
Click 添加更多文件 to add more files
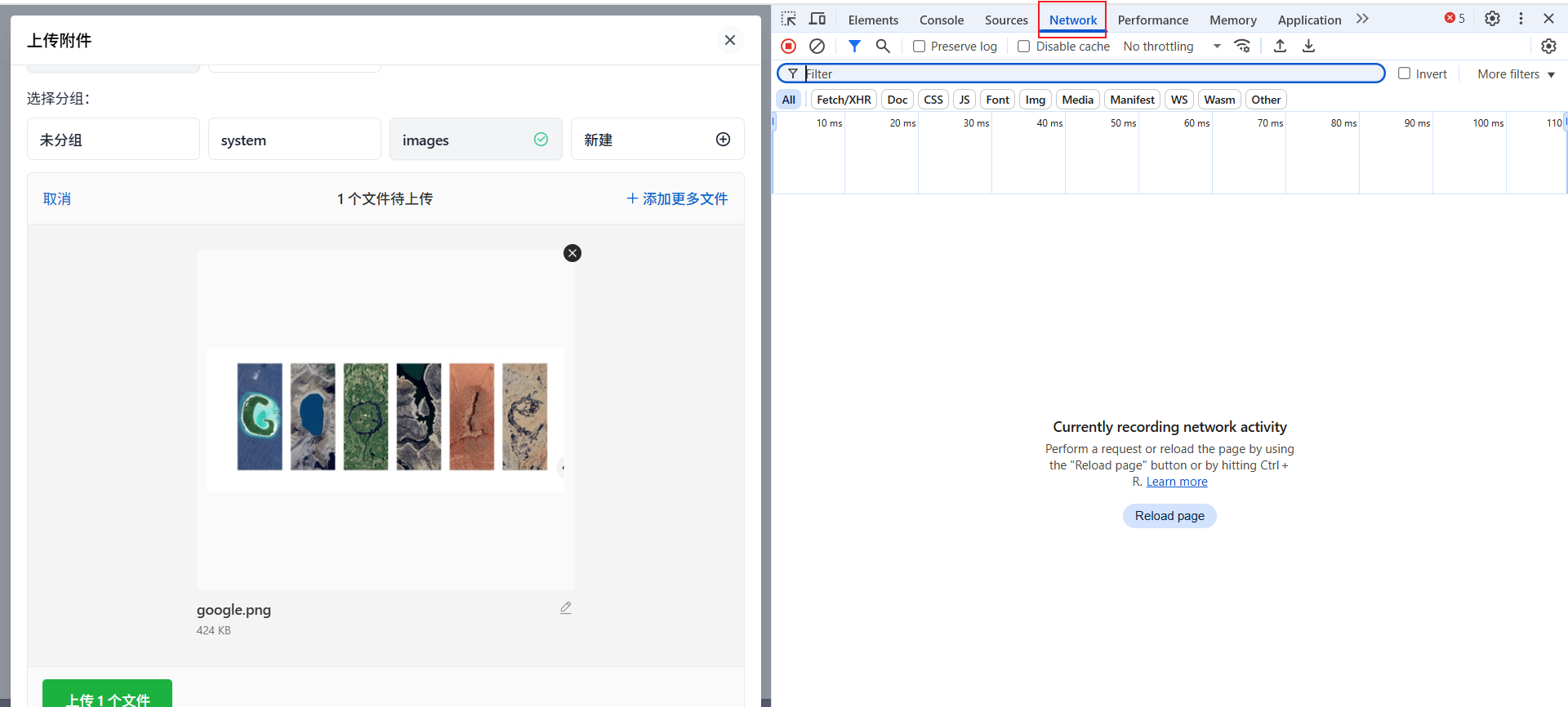(677, 198)
